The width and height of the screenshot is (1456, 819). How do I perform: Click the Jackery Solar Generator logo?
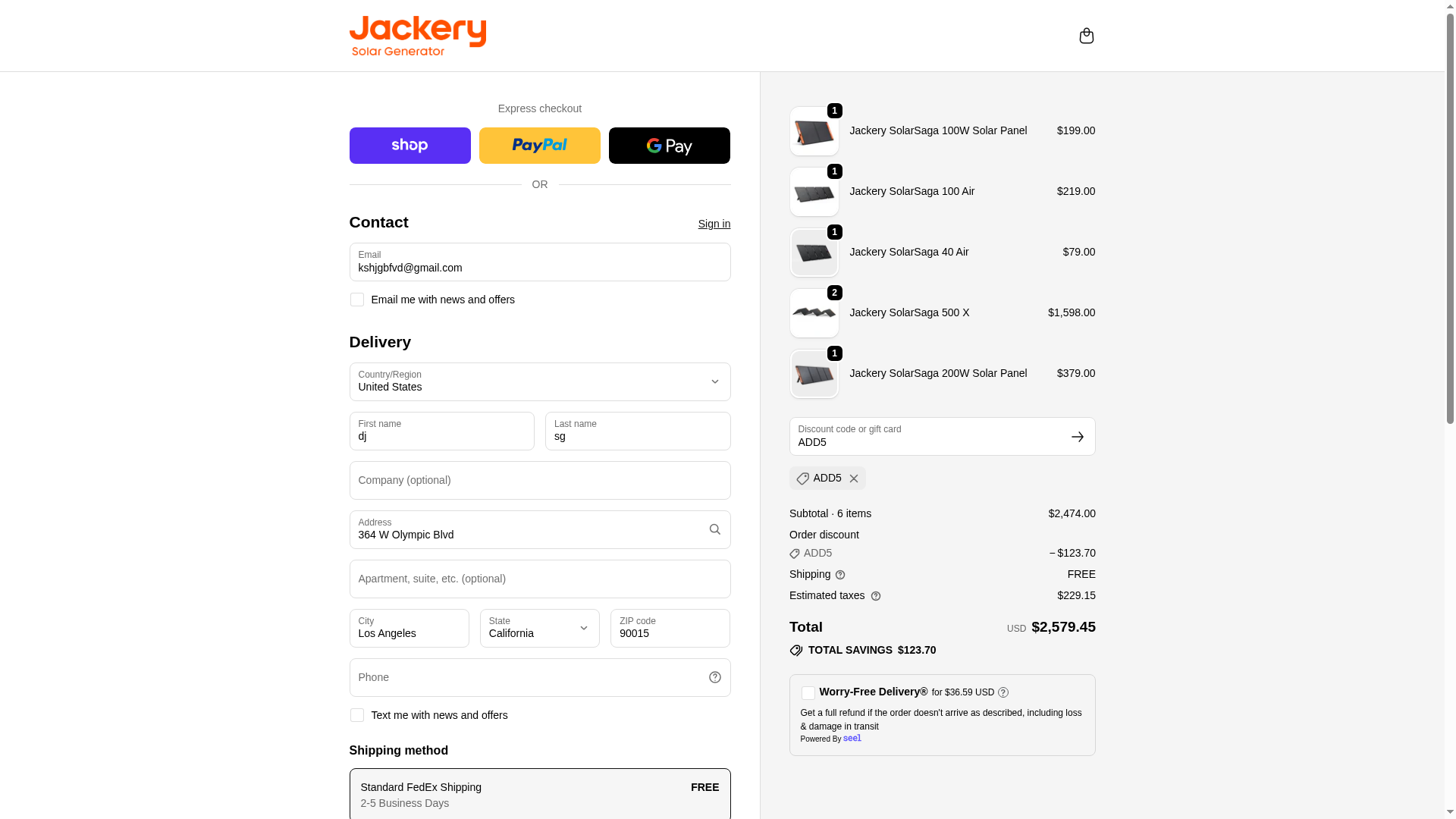point(417,36)
